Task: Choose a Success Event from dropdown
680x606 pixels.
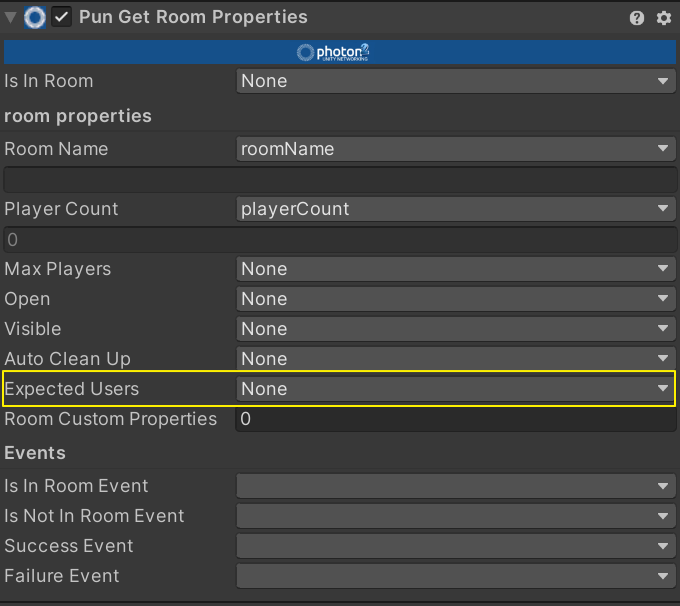Action: pos(455,546)
